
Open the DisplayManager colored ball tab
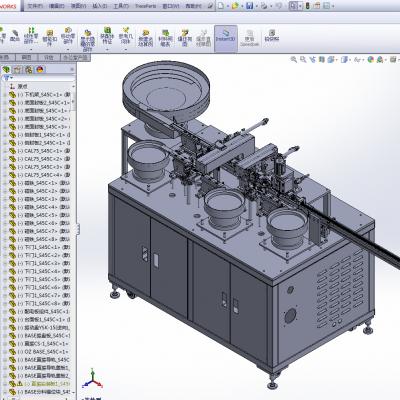click(40, 69)
